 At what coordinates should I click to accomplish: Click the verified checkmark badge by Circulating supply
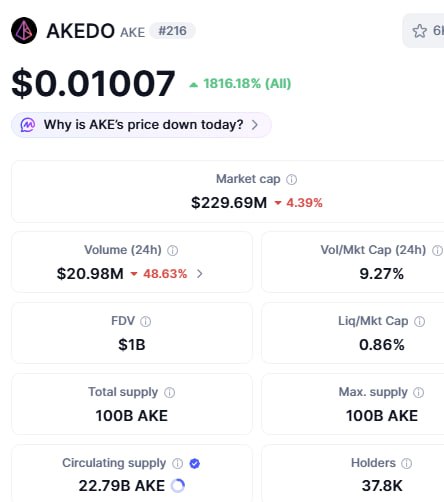[195, 463]
